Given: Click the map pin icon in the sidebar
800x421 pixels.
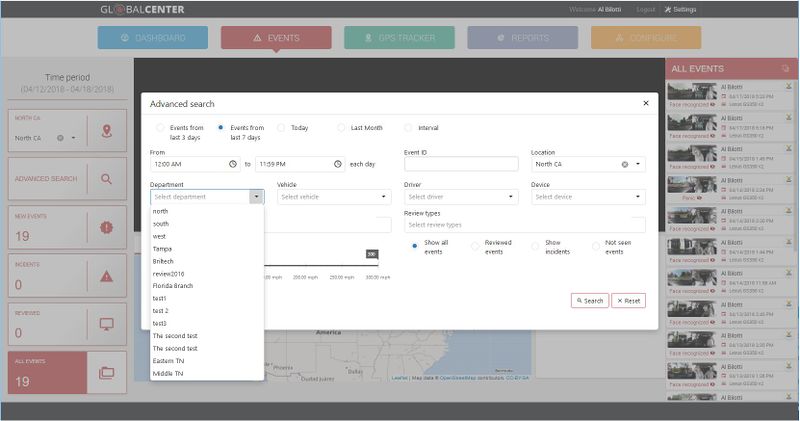Looking at the screenshot, I should pos(107,131).
